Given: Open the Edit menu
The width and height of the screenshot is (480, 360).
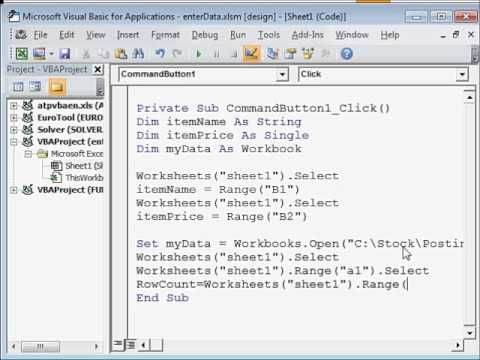Looking at the screenshot, I should click(67, 35).
